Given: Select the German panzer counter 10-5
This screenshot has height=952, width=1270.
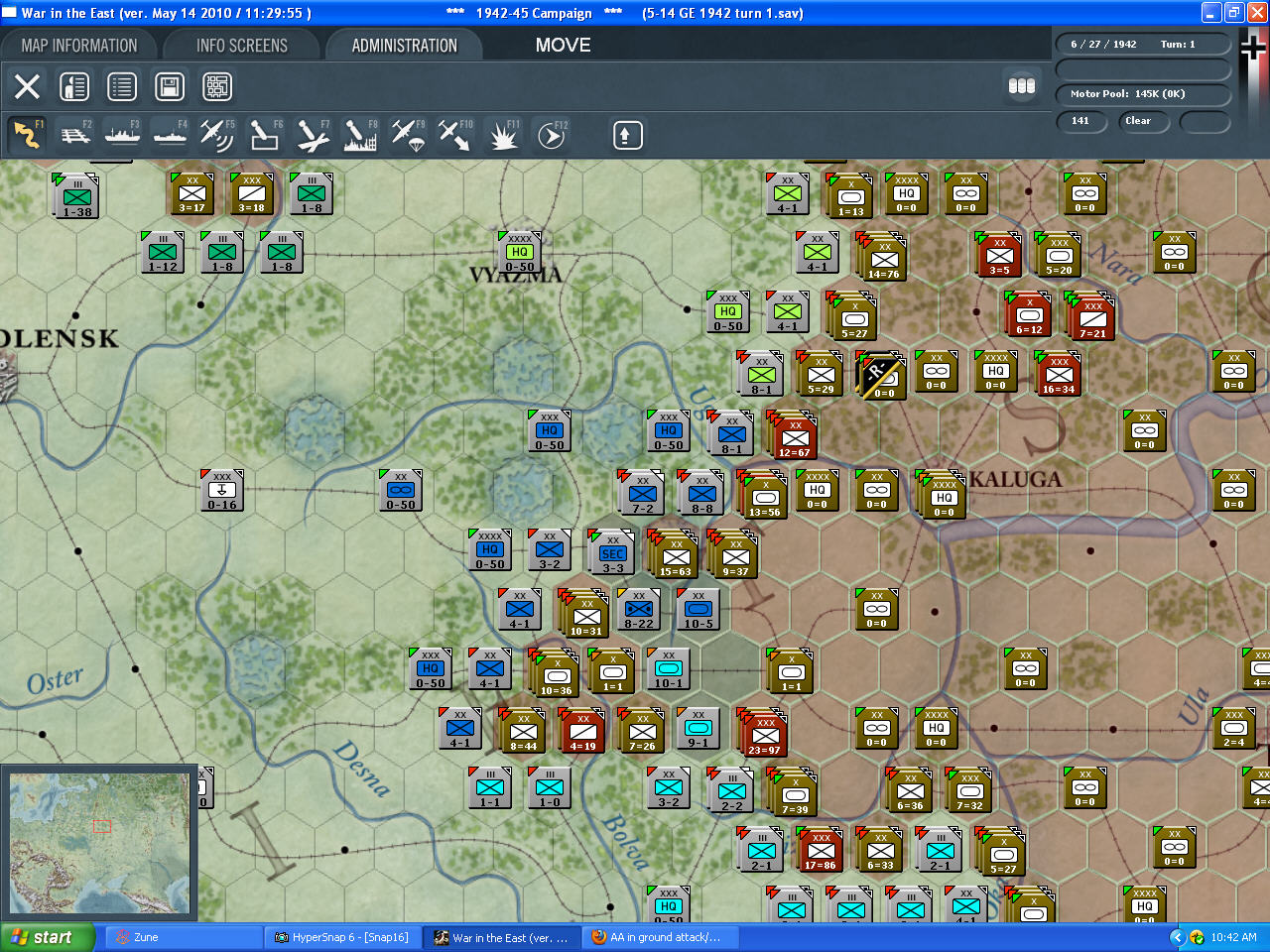Looking at the screenshot, I should (x=698, y=609).
